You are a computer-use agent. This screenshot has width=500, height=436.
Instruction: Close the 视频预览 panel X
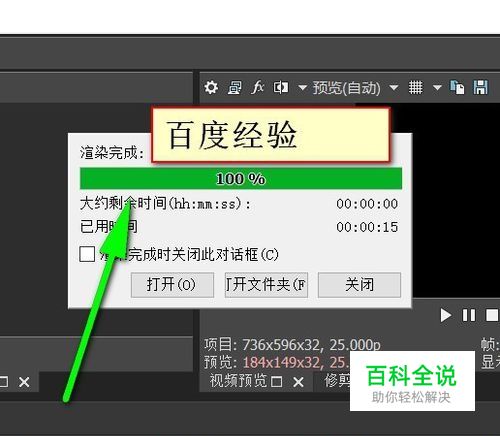click(298, 382)
